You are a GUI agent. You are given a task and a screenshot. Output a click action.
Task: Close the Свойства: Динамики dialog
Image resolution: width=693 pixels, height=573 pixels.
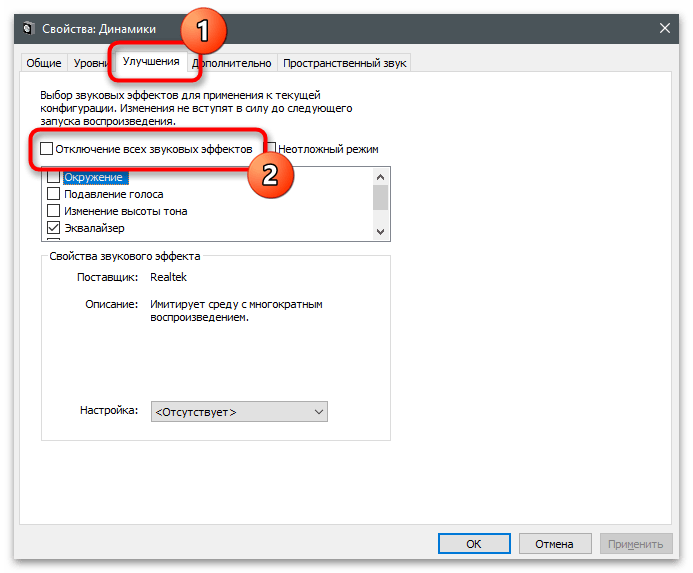(664, 28)
